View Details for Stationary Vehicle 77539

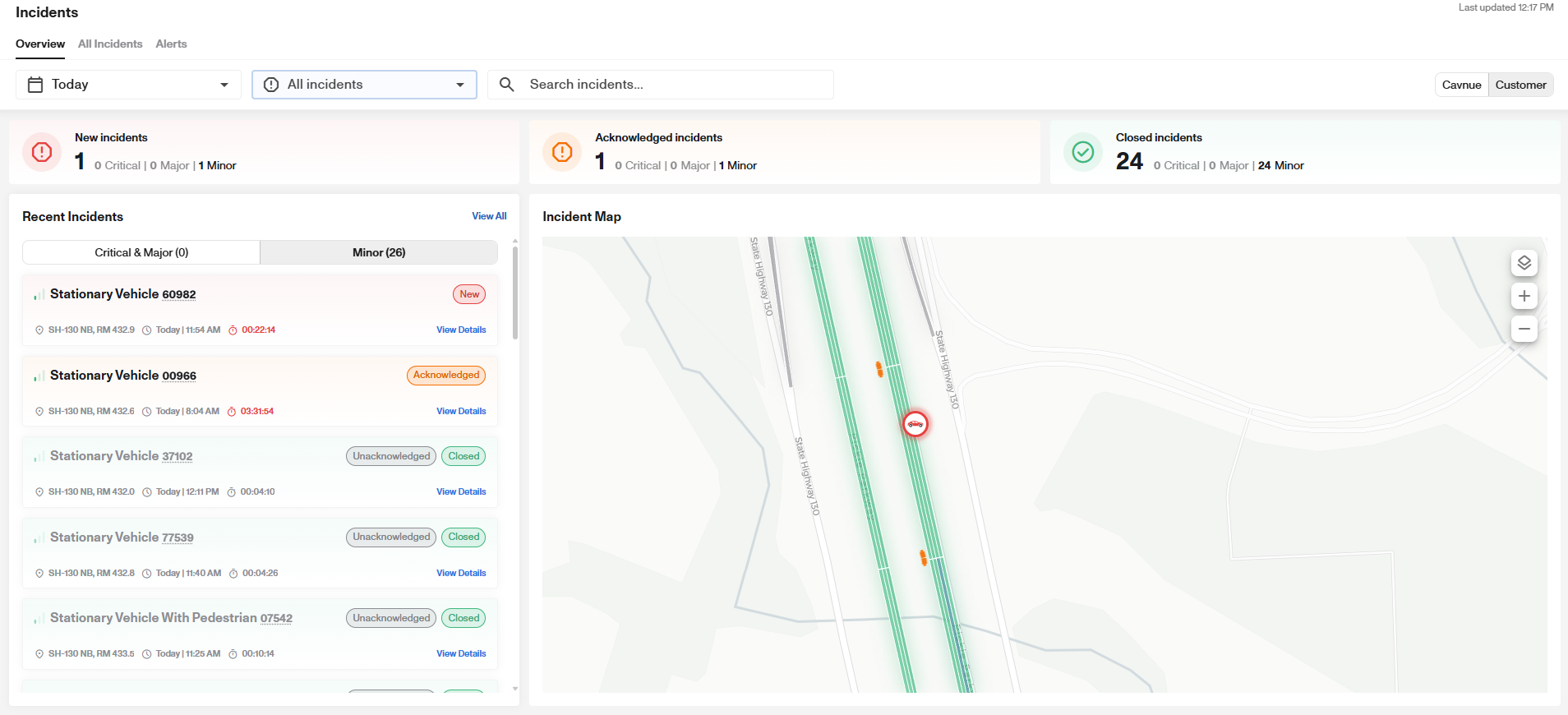pyautogui.click(x=461, y=574)
